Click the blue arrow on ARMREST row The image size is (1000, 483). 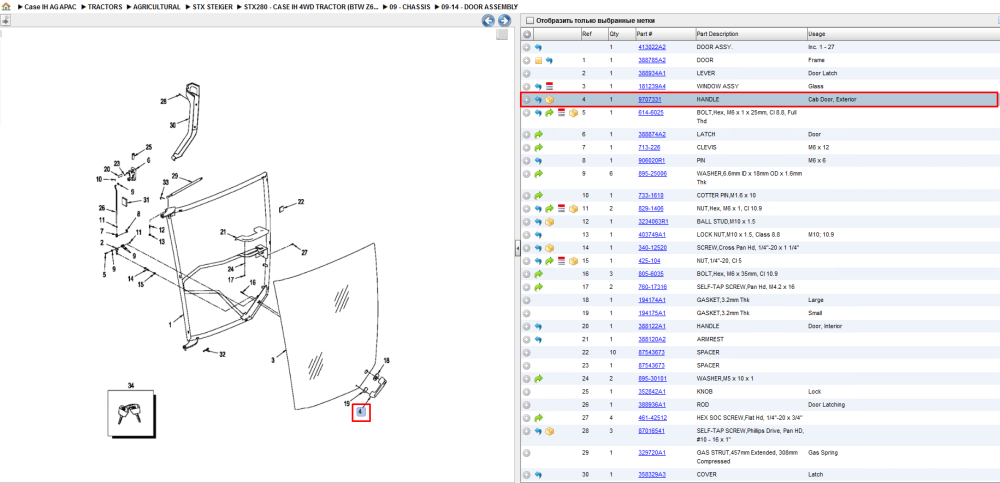click(x=538, y=339)
